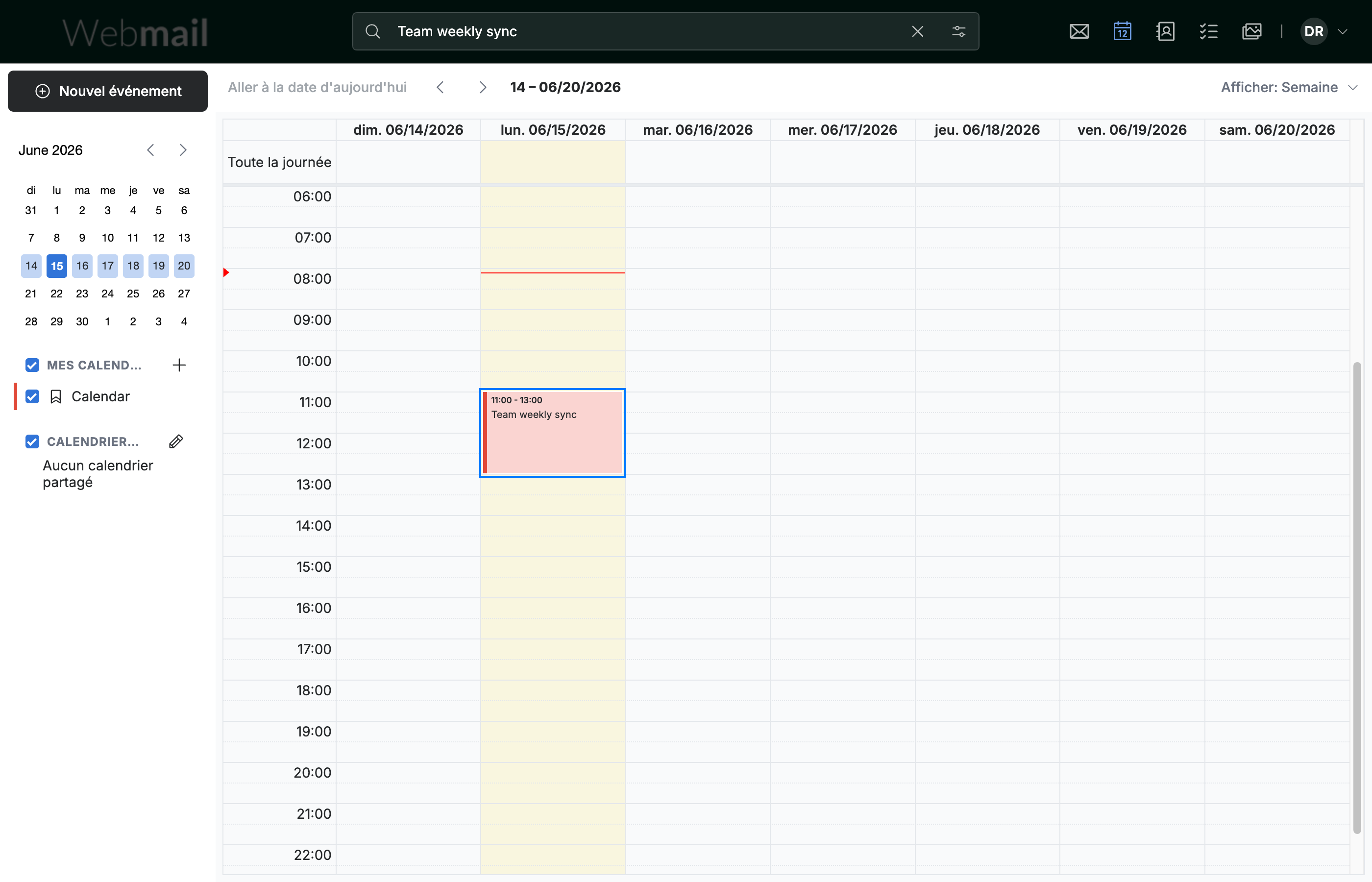Go to today's date link
The height and width of the screenshot is (882, 1372).
[x=317, y=87]
